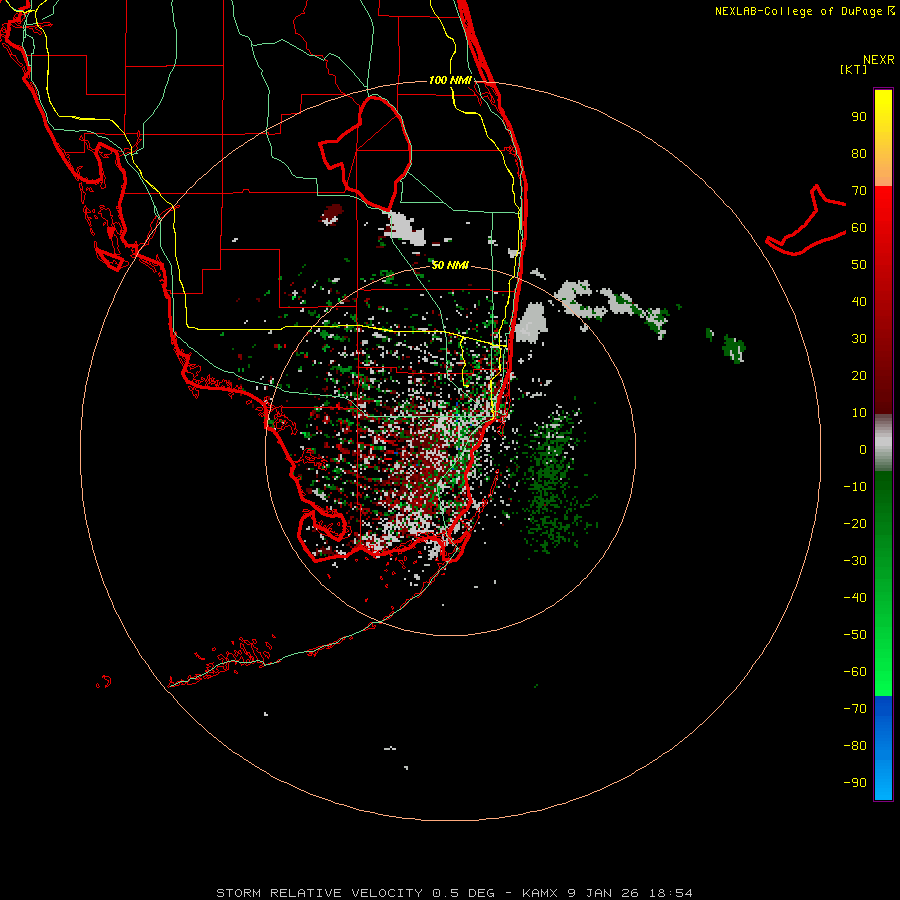Click the -90 value on velocity scale
900x900 pixels.
(x=855, y=782)
